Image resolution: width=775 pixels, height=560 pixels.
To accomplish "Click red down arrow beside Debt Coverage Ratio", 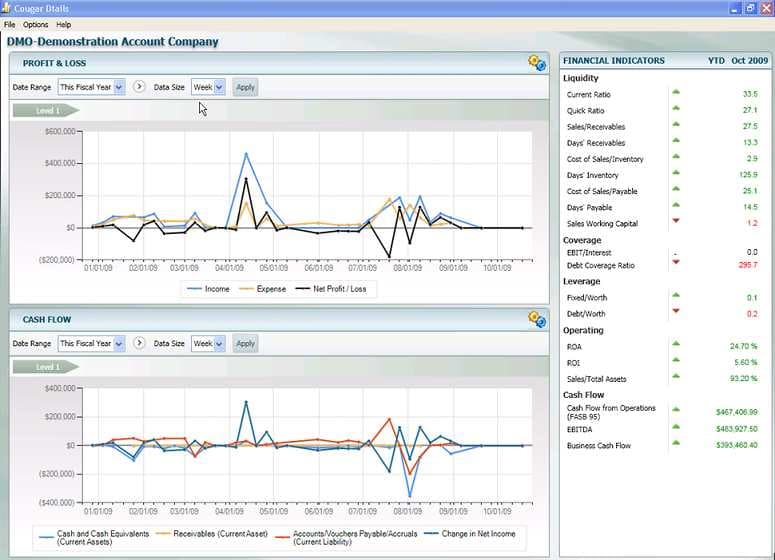I will [x=676, y=263].
